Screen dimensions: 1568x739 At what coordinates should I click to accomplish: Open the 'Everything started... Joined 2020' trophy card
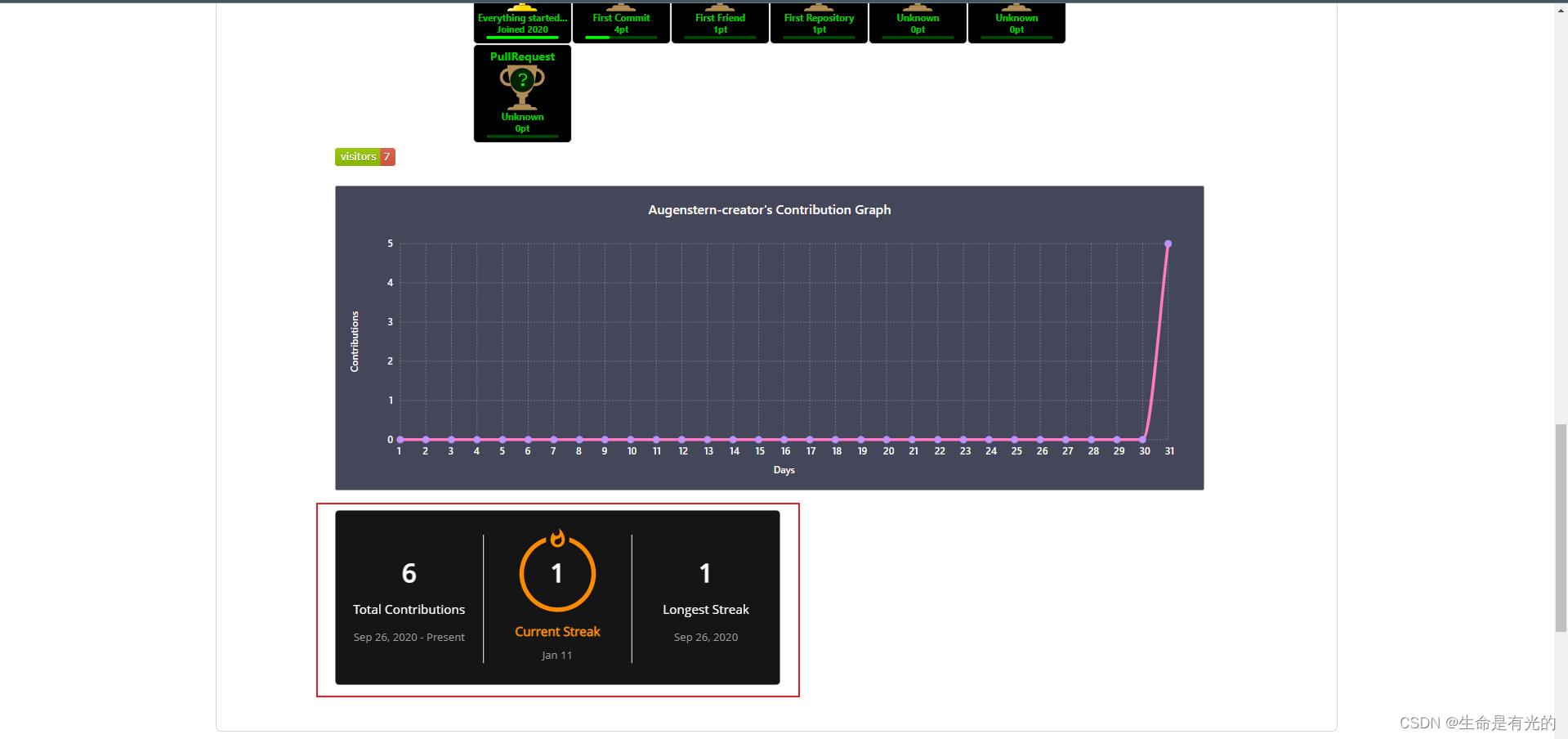click(522, 22)
